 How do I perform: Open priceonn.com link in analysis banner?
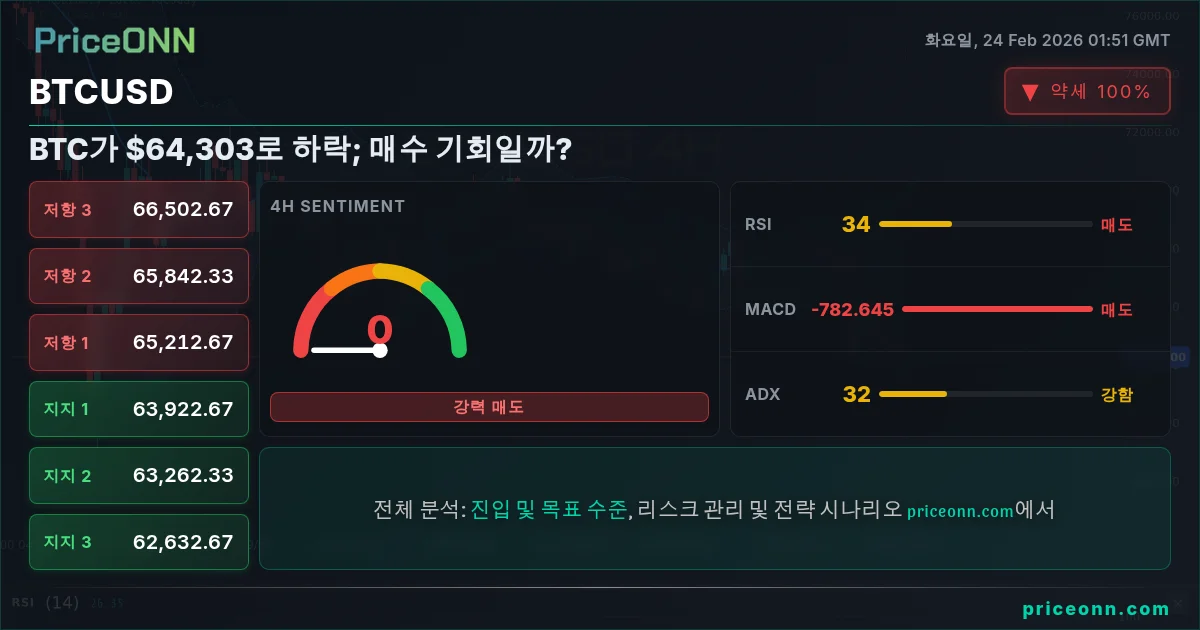961,511
